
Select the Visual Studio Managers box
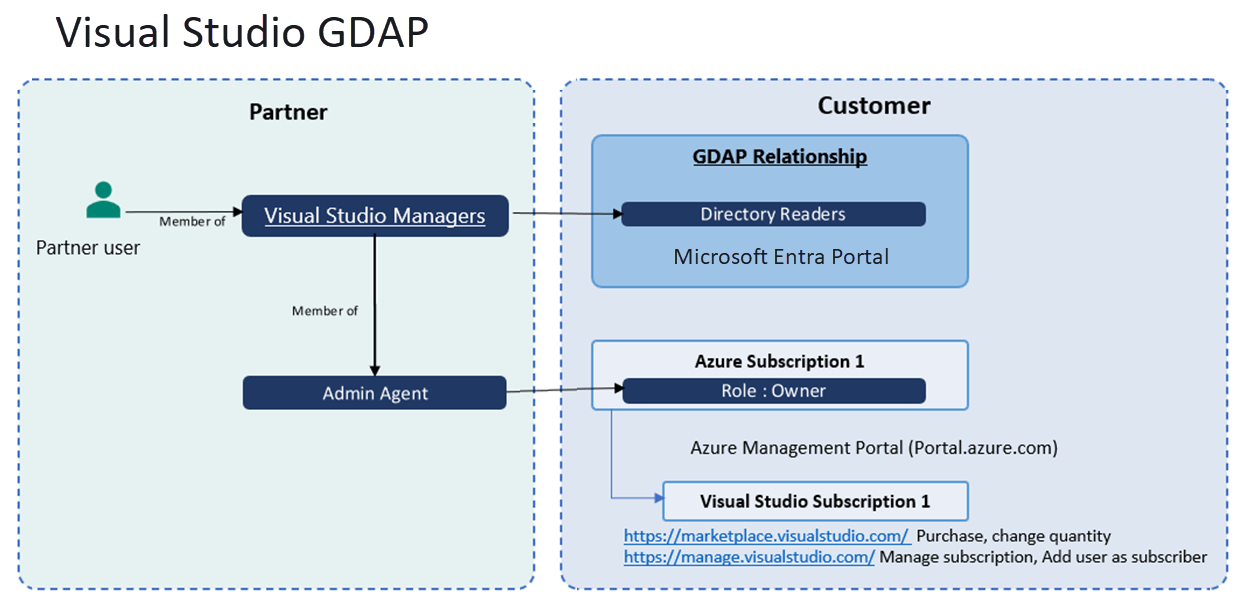click(x=374, y=216)
